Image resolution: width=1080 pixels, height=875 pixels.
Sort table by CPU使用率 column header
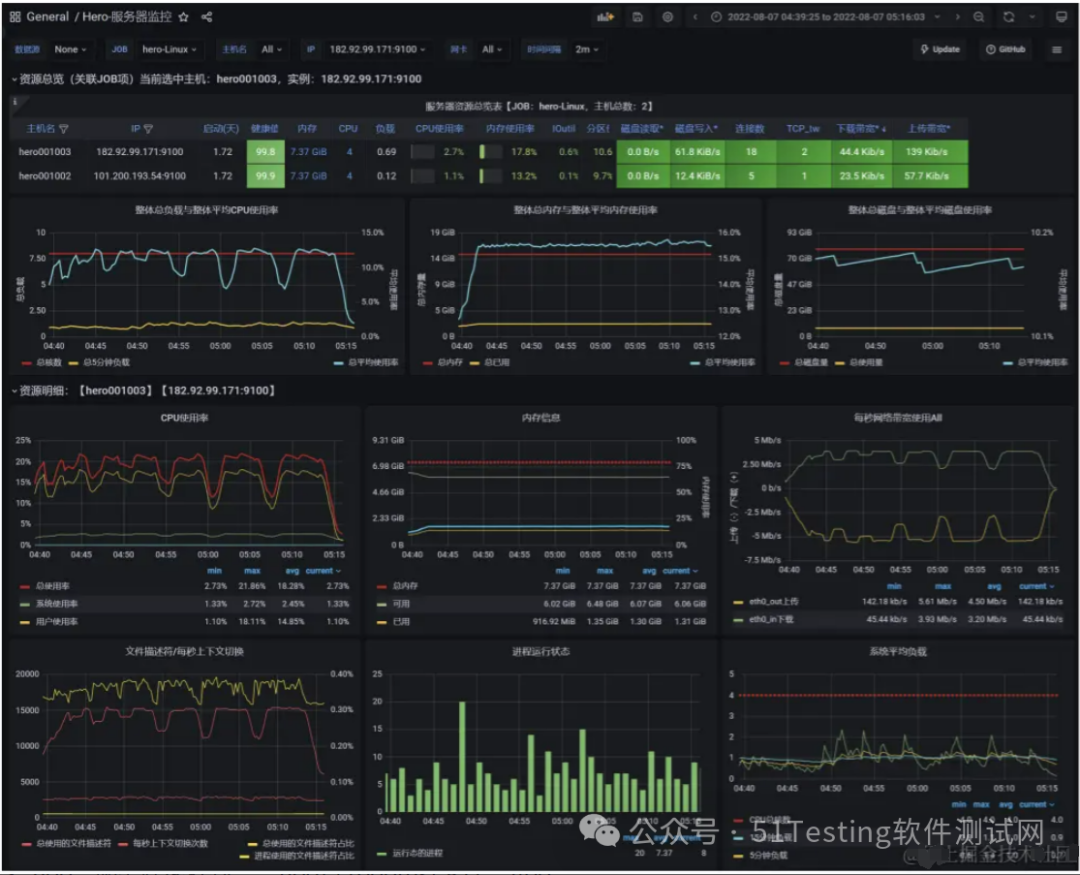(439, 129)
